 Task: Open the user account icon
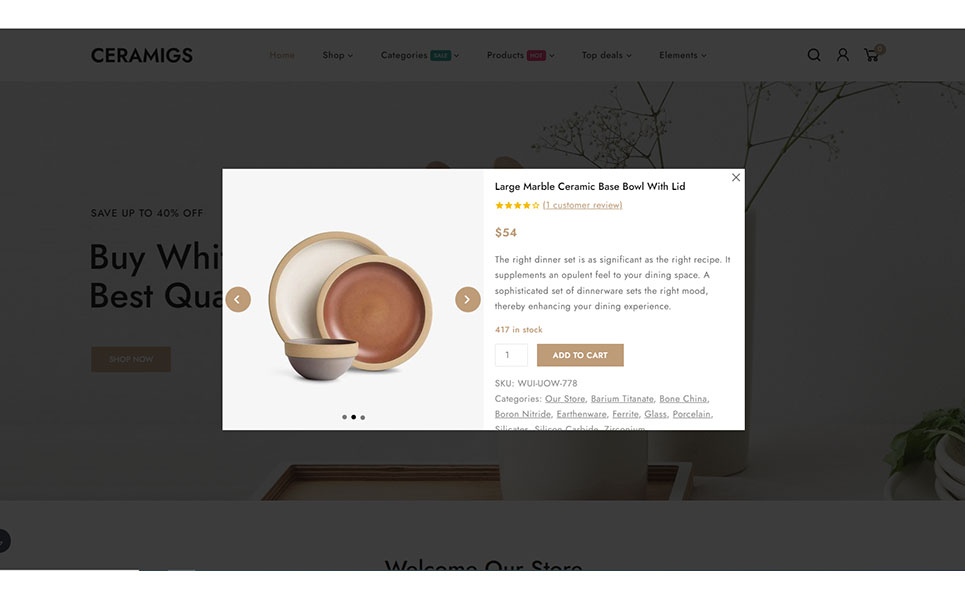pyautogui.click(x=843, y=55)
